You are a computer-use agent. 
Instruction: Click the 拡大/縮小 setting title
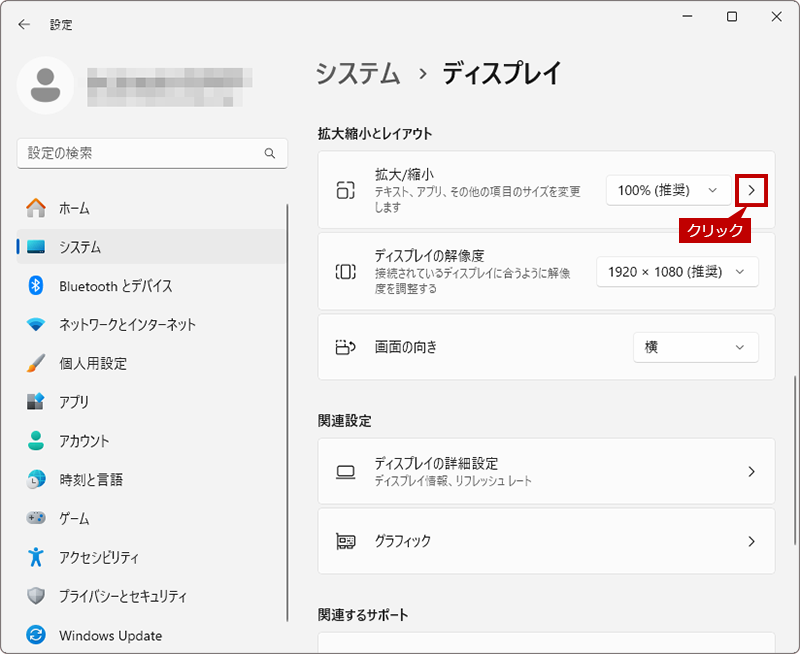(x=404, y=174)
